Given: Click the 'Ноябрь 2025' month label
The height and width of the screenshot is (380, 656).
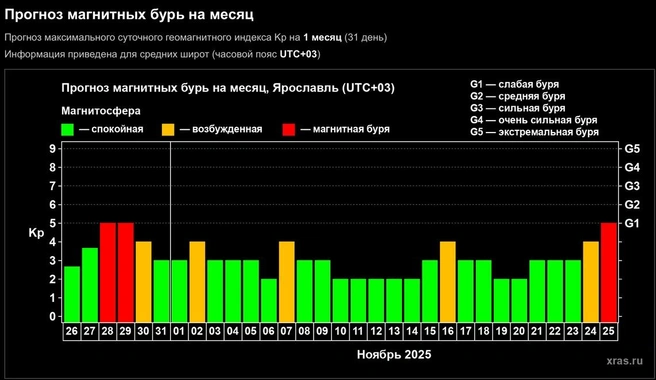Looking at the screenshot, I should pos(394,355).
